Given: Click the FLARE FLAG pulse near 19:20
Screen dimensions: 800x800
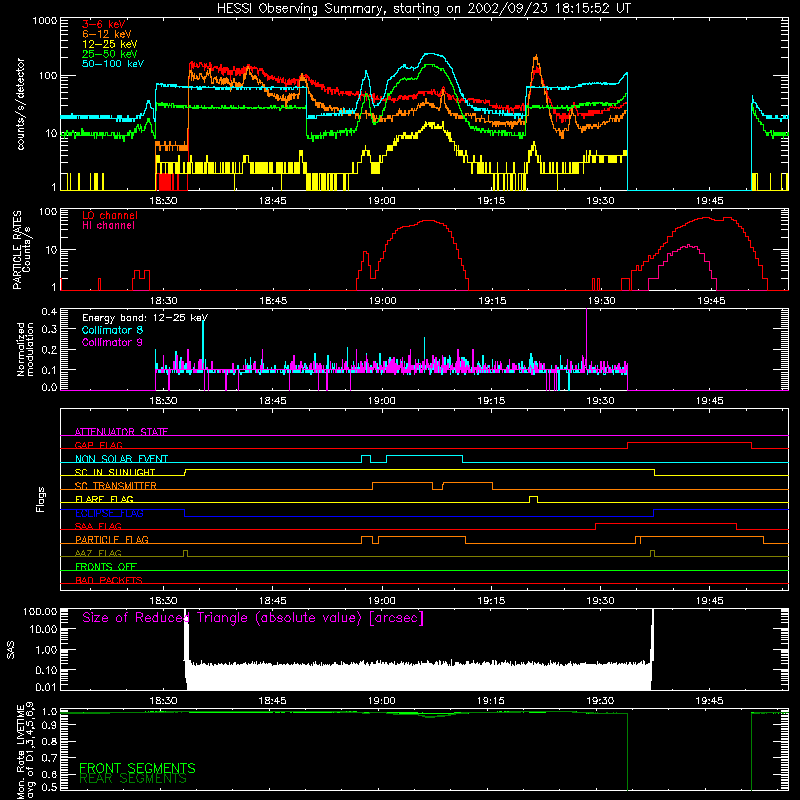Looking at the screenshot, I should click(534, 498).
